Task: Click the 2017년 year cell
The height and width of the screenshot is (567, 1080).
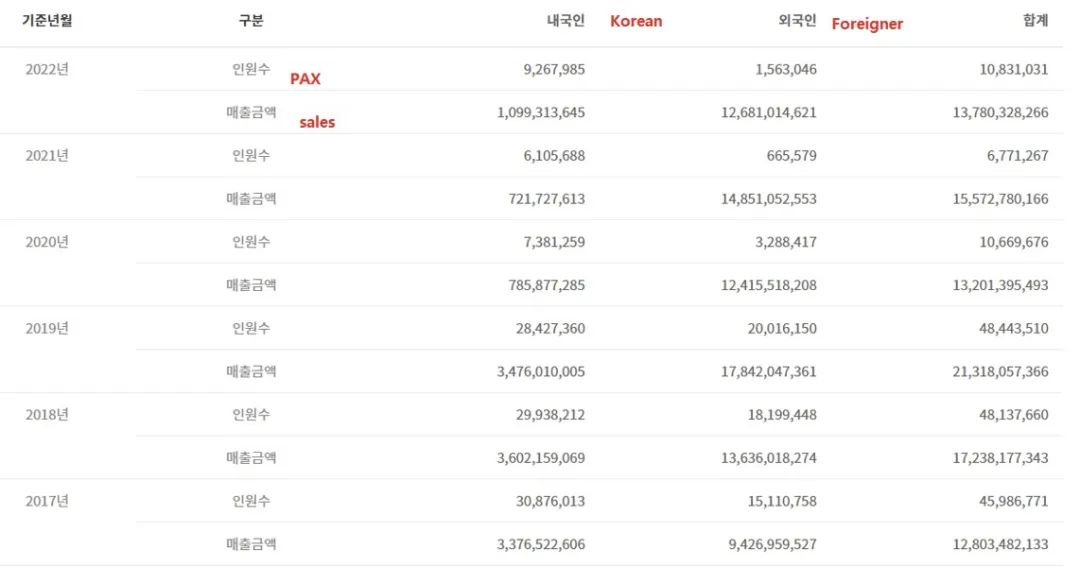Action: click(47, 501)
